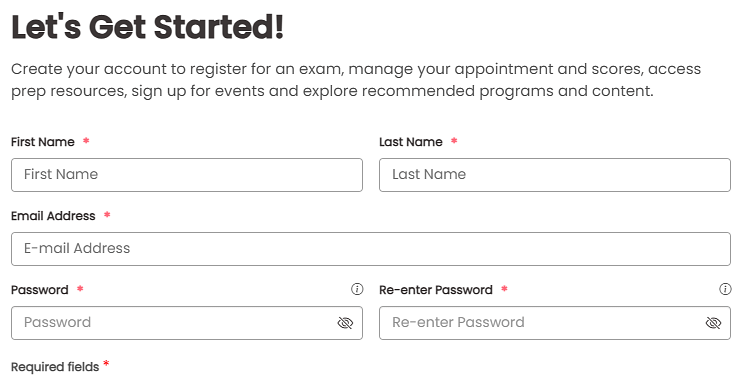The image size is (739, 386).
Task: Click the red asterisk beside Email Address
Action: (x=107, y=214)
